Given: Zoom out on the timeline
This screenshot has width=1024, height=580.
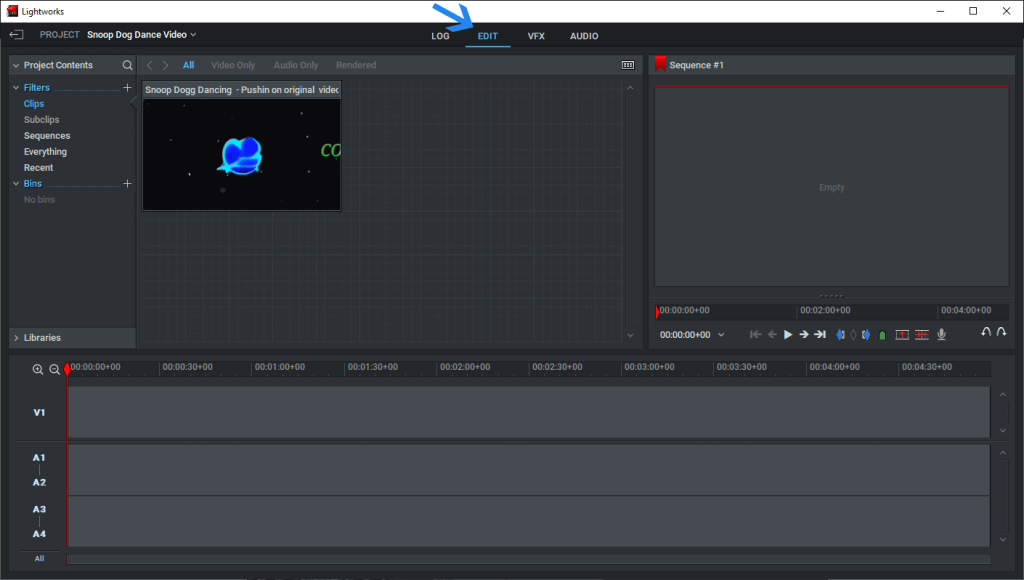Looking at the screenshot, I should click(55, 370).
